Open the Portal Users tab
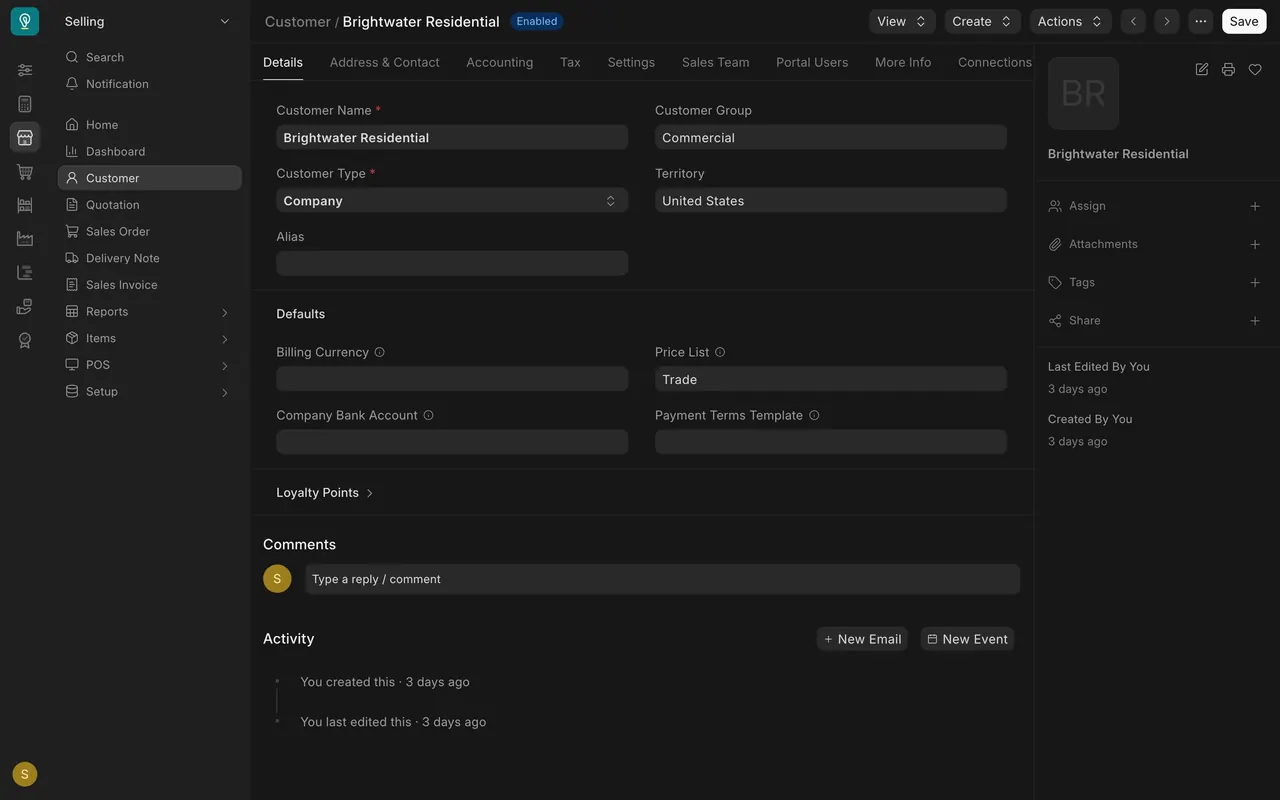The height and width of the screenshot is (800, 1280). click(812, 62)
